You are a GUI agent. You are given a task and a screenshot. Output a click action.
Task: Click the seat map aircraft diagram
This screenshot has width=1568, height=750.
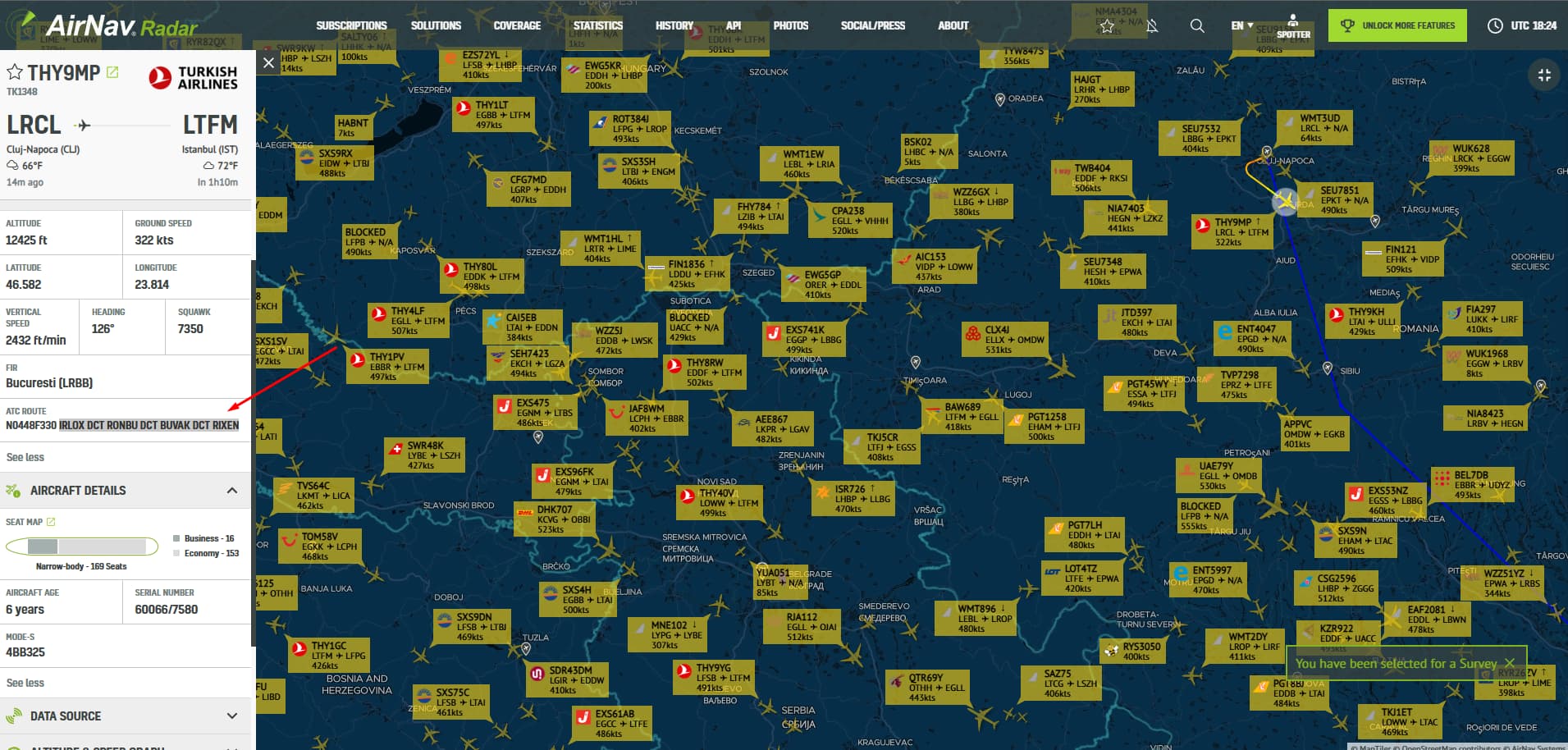pos(82,546)
